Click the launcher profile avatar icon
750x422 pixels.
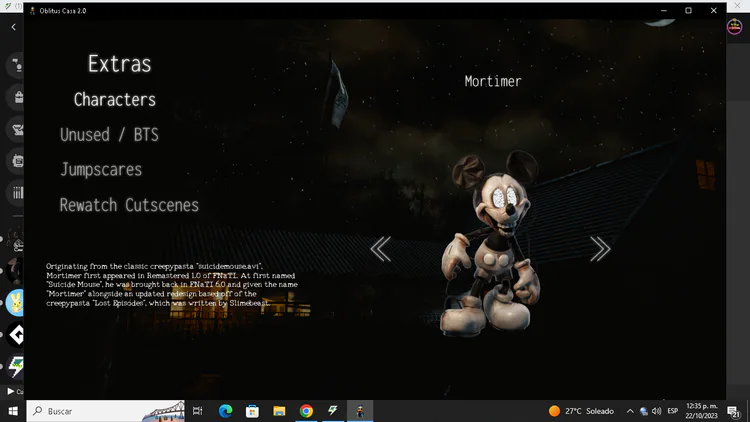click(x=734, y=26)
